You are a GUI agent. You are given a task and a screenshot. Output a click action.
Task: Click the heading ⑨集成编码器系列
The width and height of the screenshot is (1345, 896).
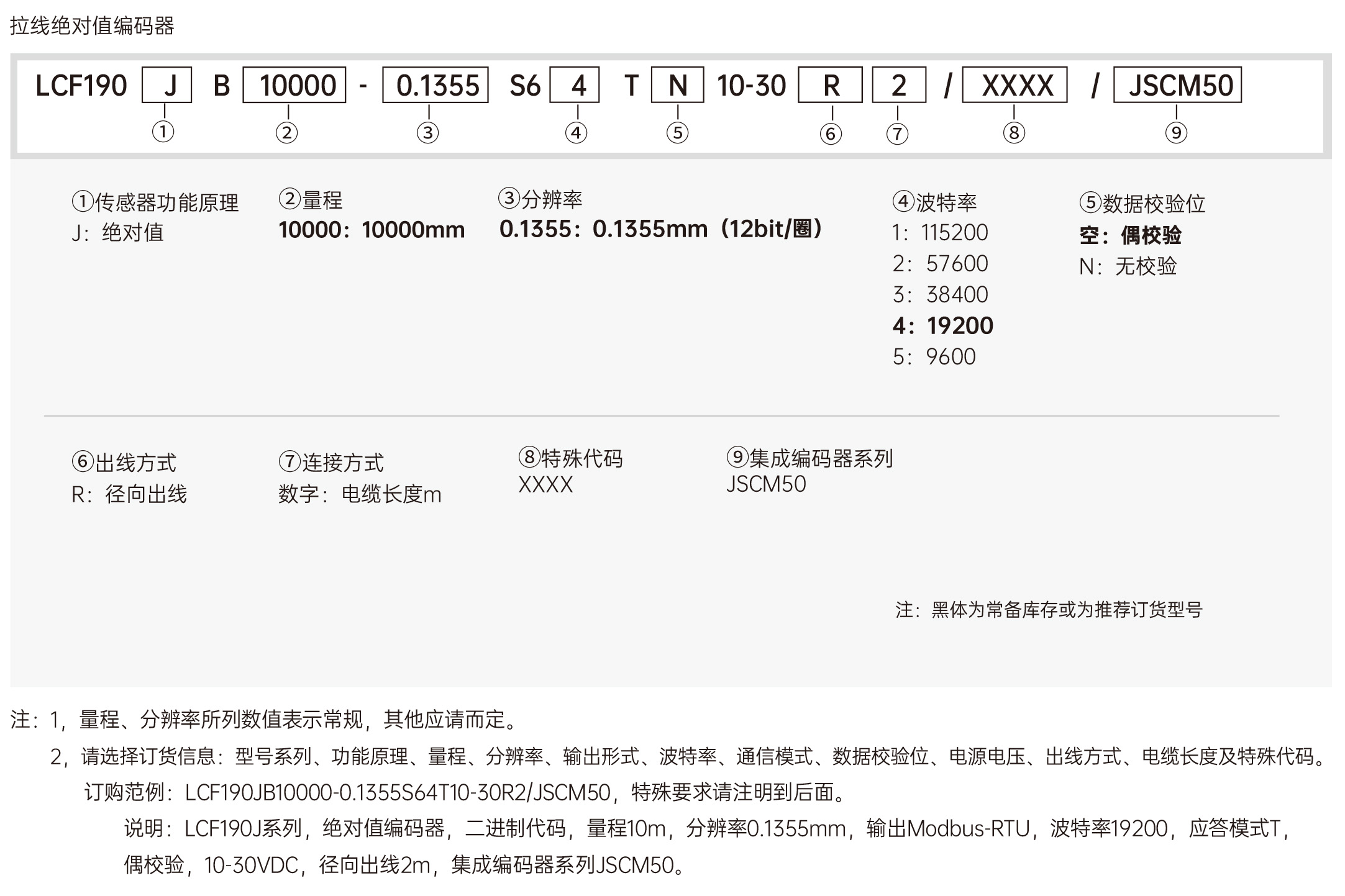pyautogui.click(x=809, y=458)
